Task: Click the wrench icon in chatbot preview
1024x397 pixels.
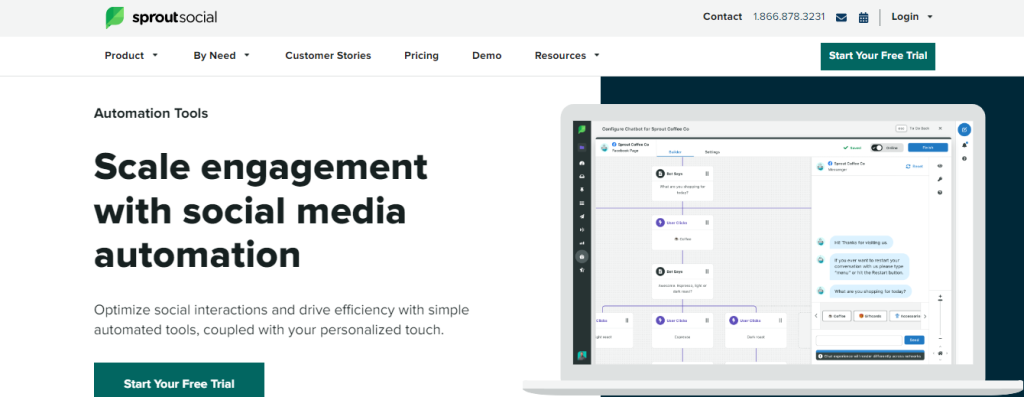Action: (x=940, y=179)
